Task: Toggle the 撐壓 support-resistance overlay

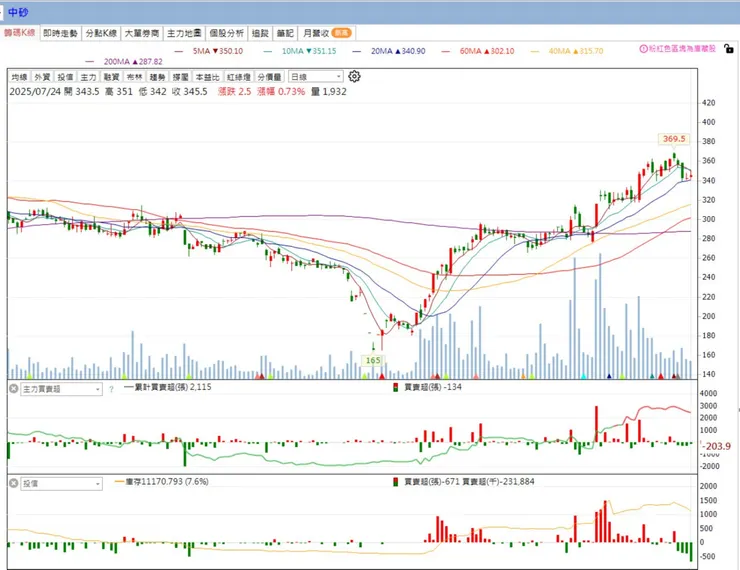Action: coord(180,77)
